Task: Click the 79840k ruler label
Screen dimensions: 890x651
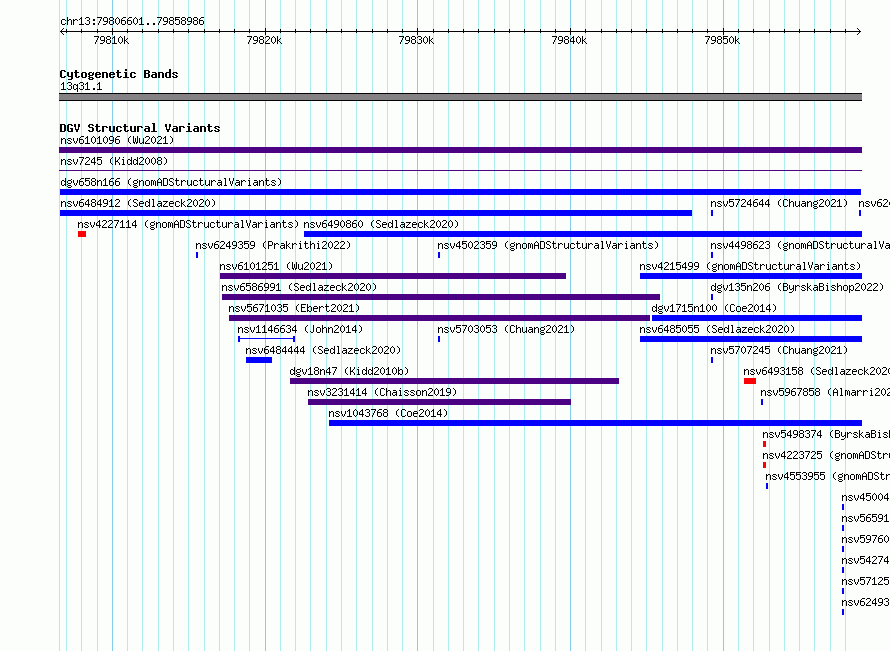Action: pos(569,40)
